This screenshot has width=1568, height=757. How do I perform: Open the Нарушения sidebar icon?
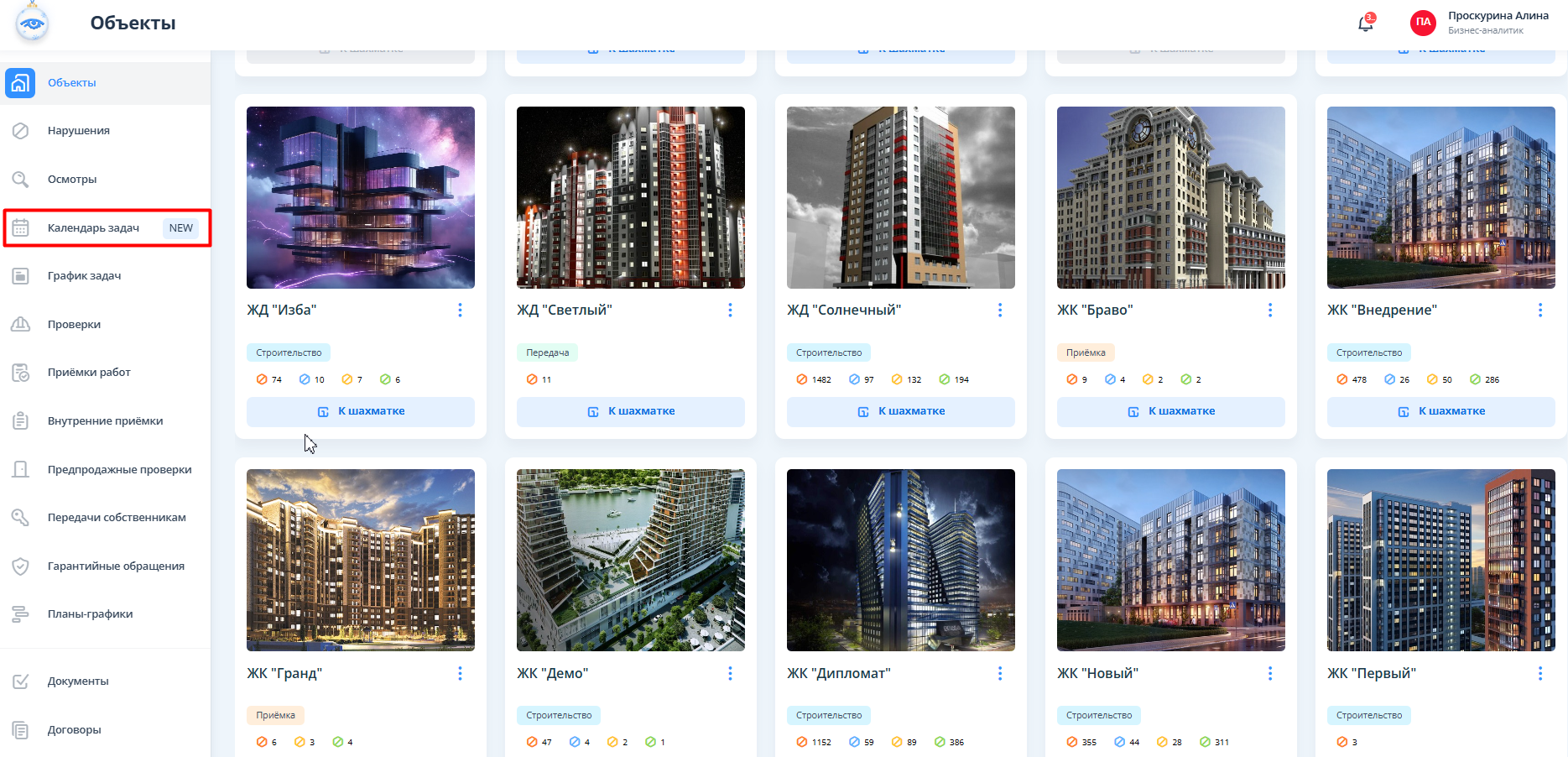(x=21, y=131)
